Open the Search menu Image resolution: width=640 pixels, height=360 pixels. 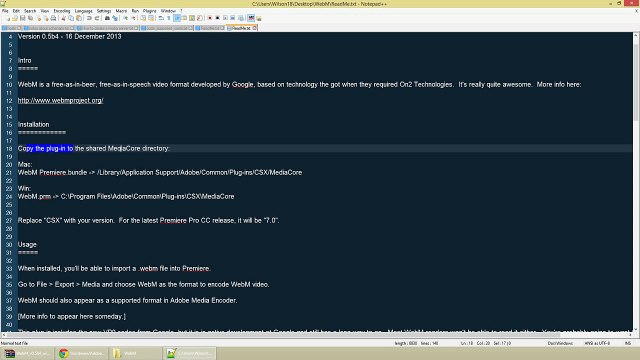tap(30, 11)
